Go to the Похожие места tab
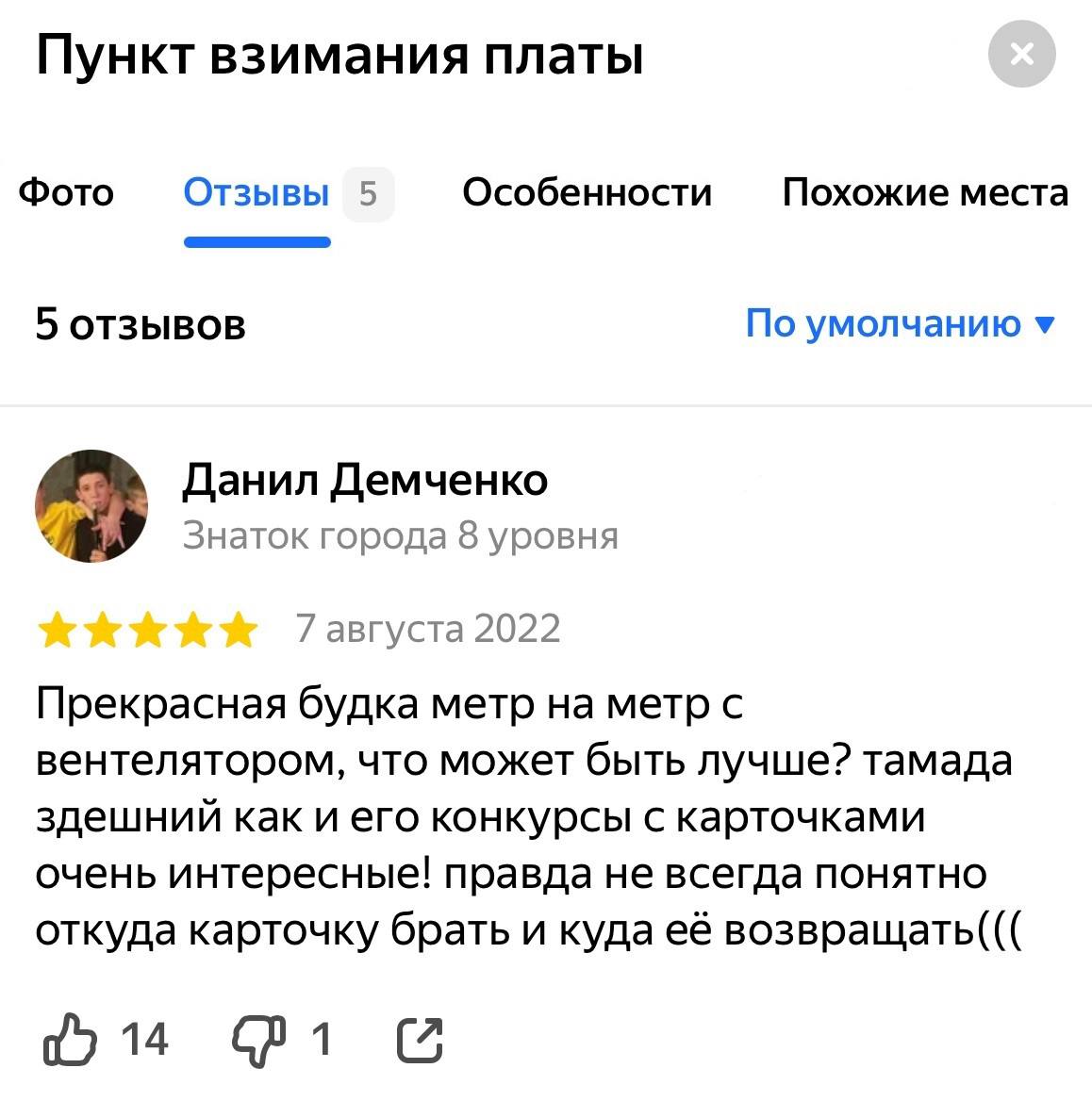 click(925, 193)
